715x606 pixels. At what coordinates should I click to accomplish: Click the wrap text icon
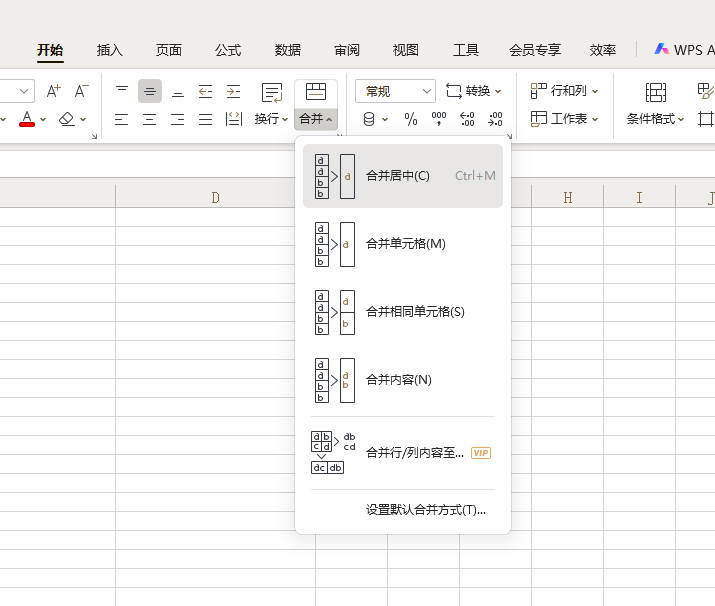tap(272, 93)
